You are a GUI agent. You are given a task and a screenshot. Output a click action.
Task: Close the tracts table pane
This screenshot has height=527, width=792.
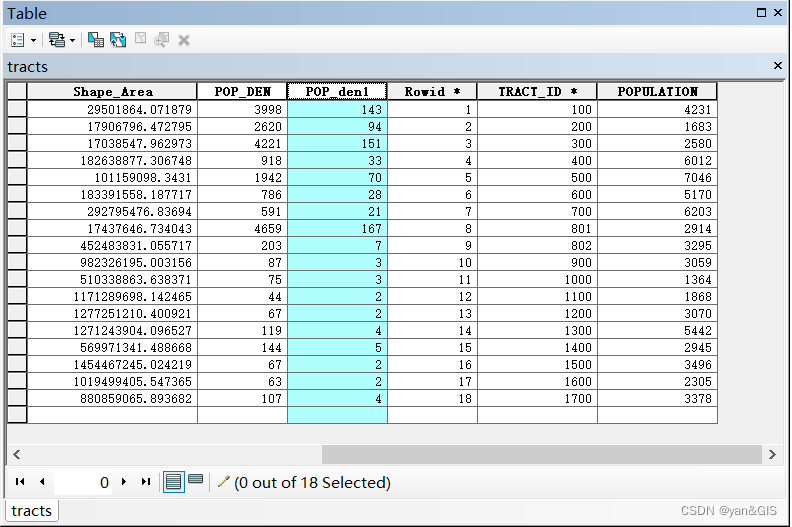pyautogui.click(x=778, y=66)
